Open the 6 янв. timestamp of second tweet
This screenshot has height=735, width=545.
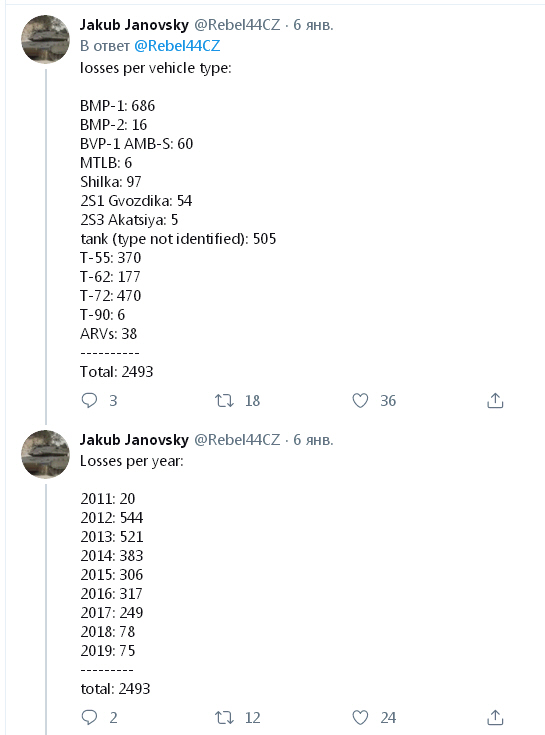coord(313,440)
